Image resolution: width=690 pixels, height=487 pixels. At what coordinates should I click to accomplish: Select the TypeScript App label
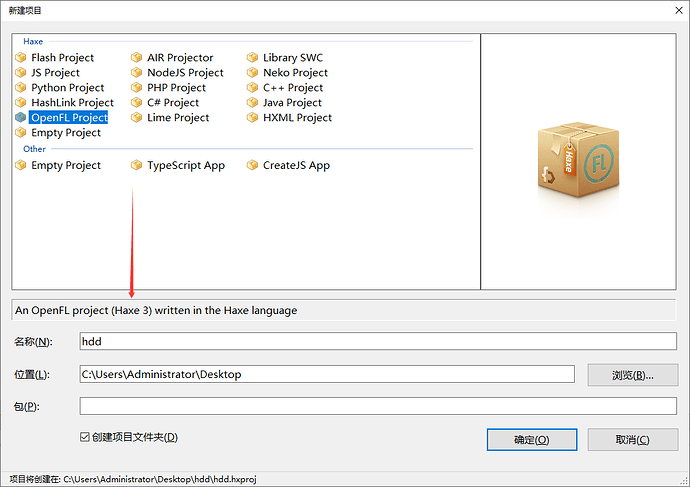click(x=186, y=165)
